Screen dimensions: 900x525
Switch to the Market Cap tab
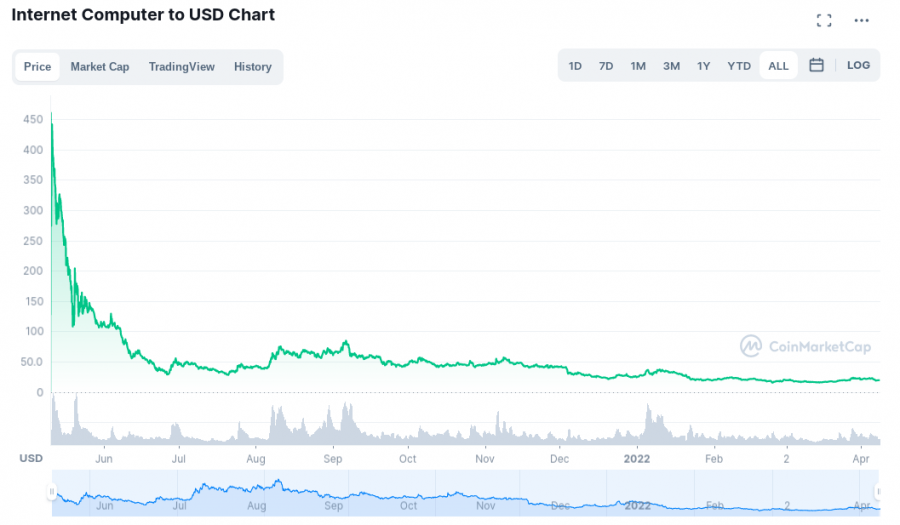(100, 67)
